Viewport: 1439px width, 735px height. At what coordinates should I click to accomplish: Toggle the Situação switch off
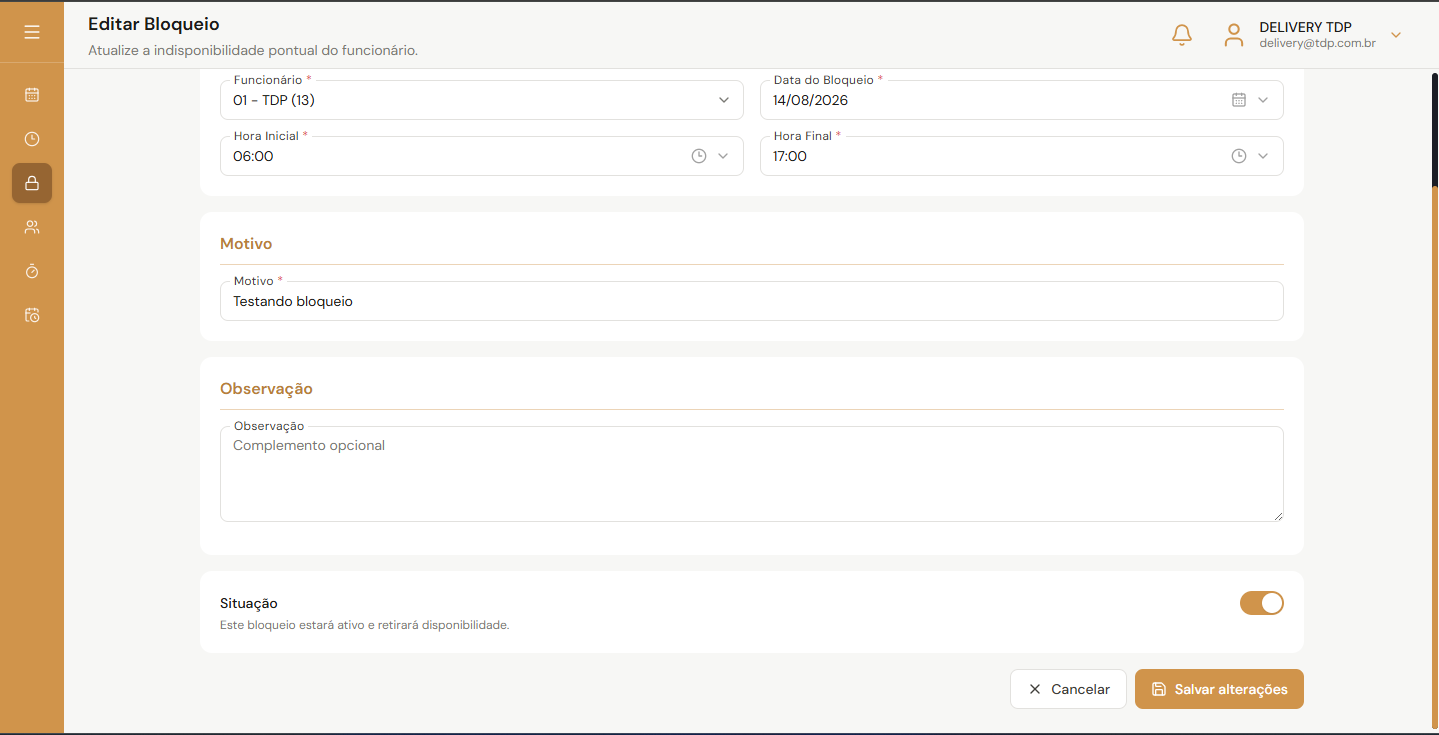click(1262, 603)
